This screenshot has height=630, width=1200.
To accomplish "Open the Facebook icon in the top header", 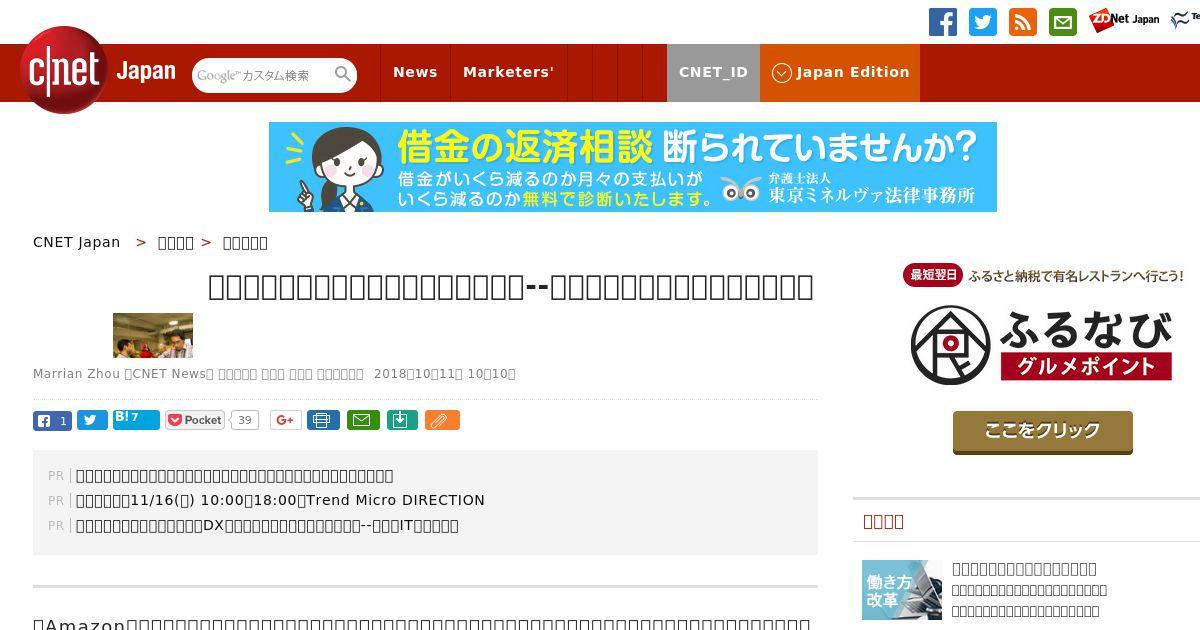I will pyautogui.click(x=943, y=22).
